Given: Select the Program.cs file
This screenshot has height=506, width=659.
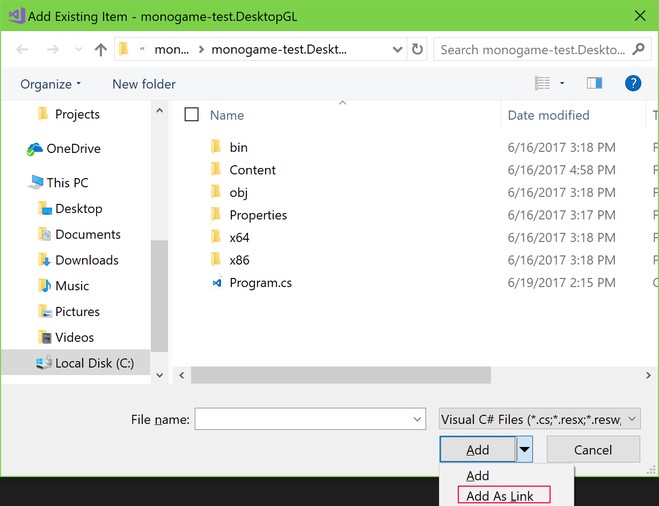Looking at the screenshot, I should [x=261, y=283].
